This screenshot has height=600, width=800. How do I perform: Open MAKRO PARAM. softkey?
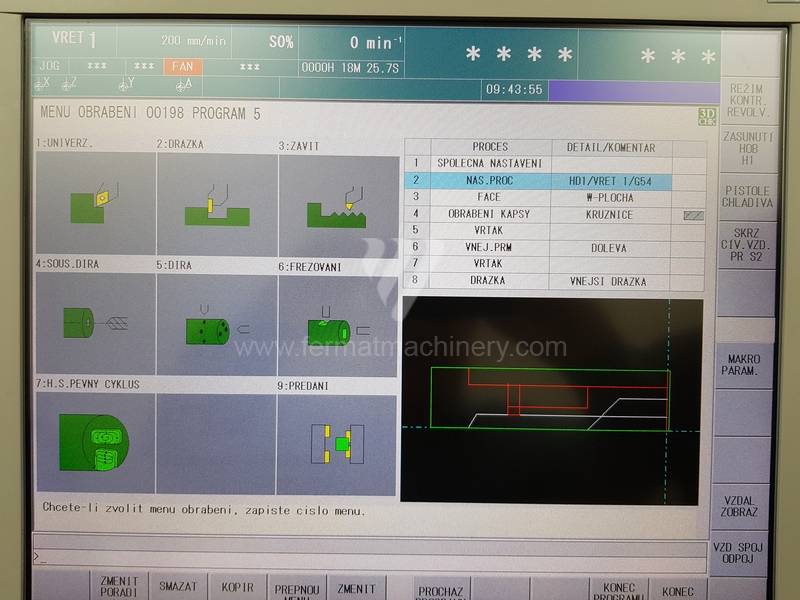click(747, 364)
